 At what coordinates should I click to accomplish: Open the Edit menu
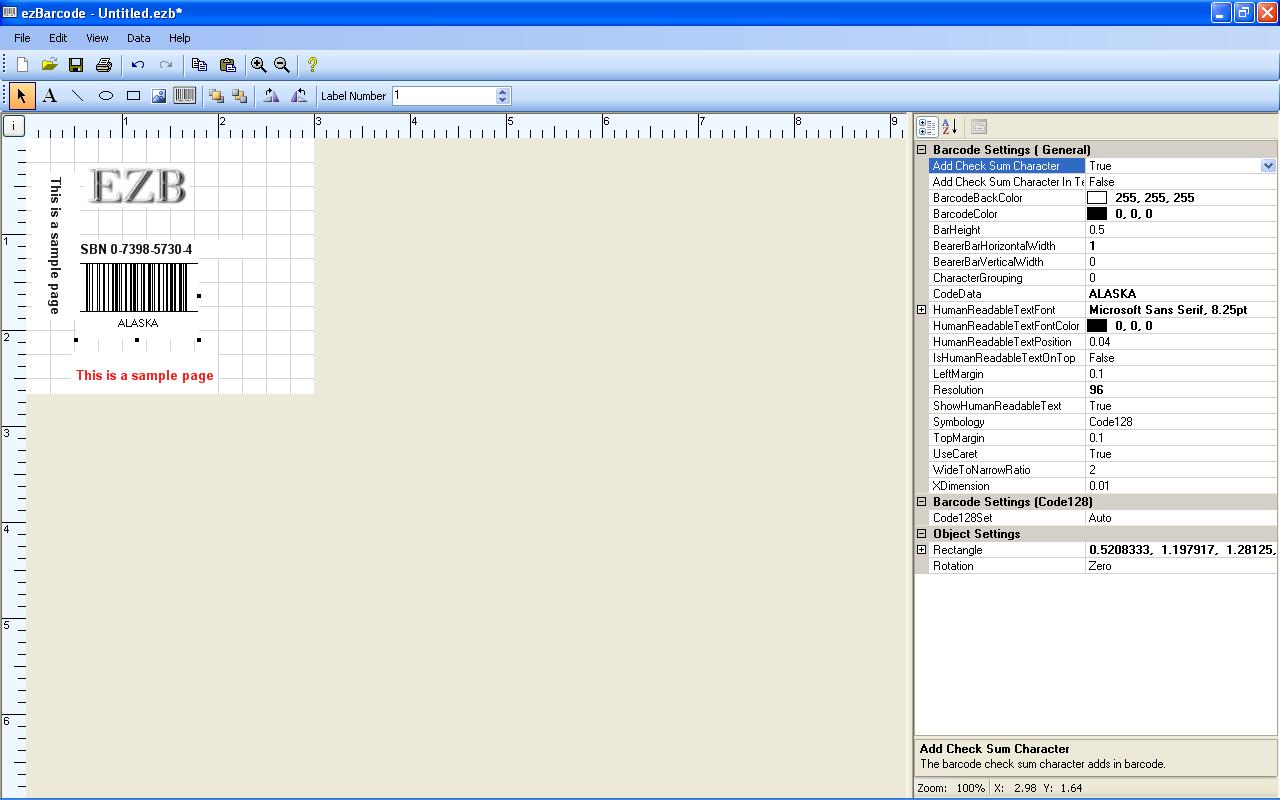click(58, 38)
